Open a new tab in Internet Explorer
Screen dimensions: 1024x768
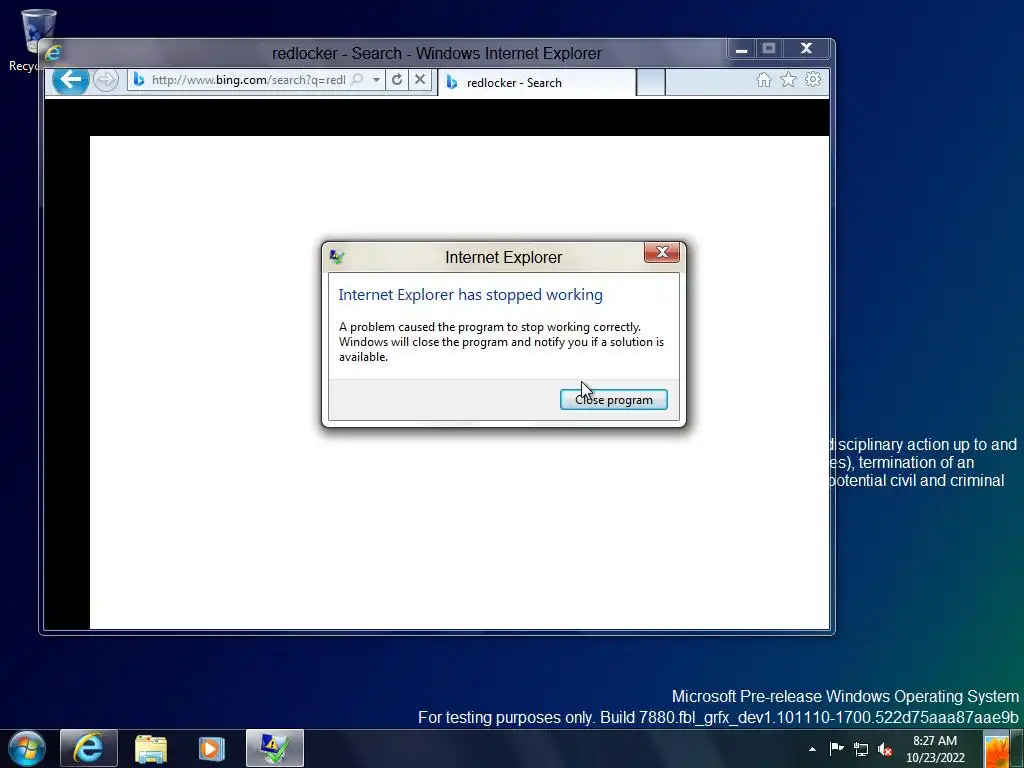pyautogui.click(x=650, y=83)
